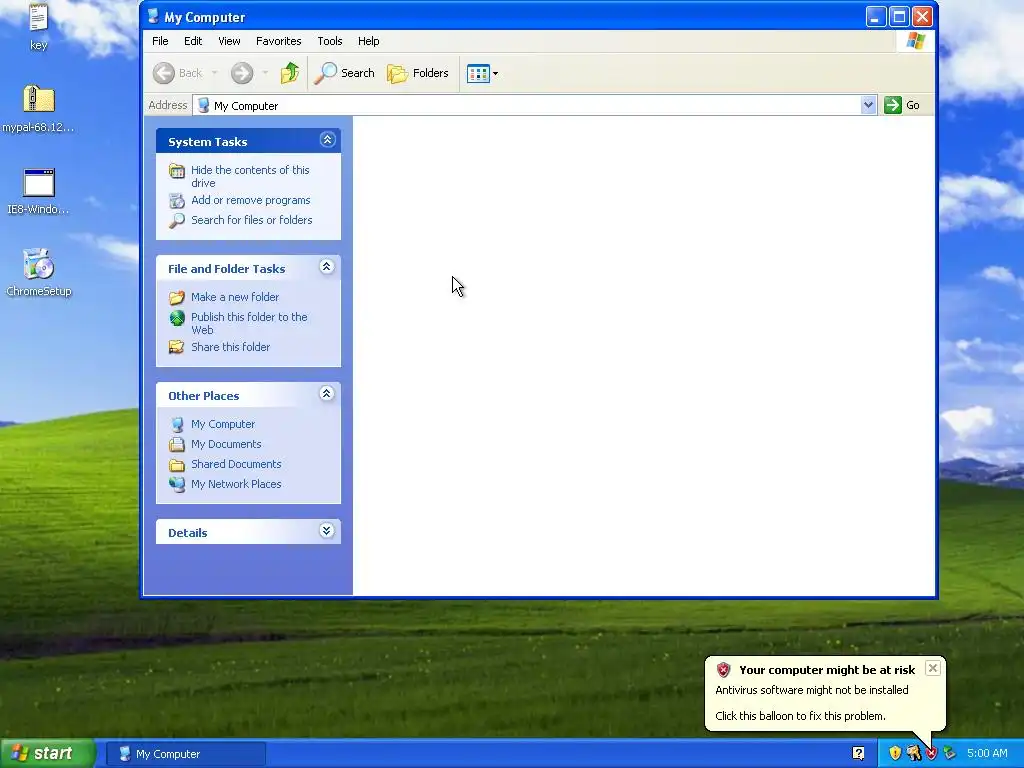Screen dimensions: 1024x768
Task: Click the Add or remove programs icon
Action: (x=177, y=200)
